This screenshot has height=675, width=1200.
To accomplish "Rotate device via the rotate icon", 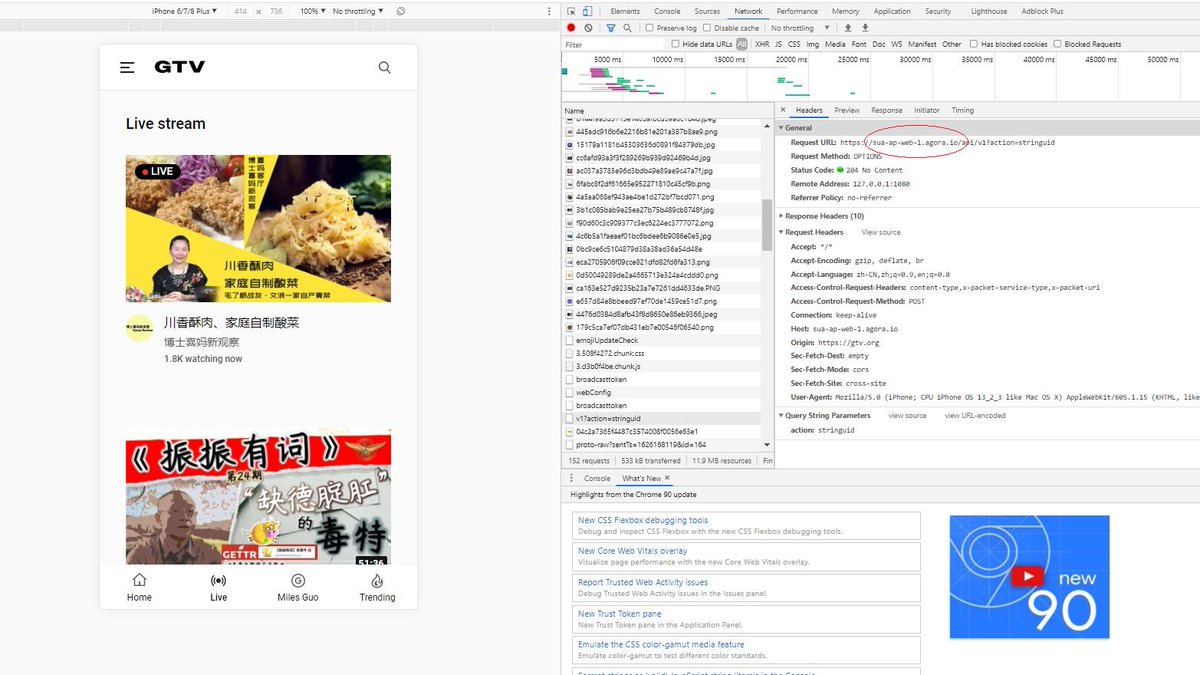I will click(401, 11).
